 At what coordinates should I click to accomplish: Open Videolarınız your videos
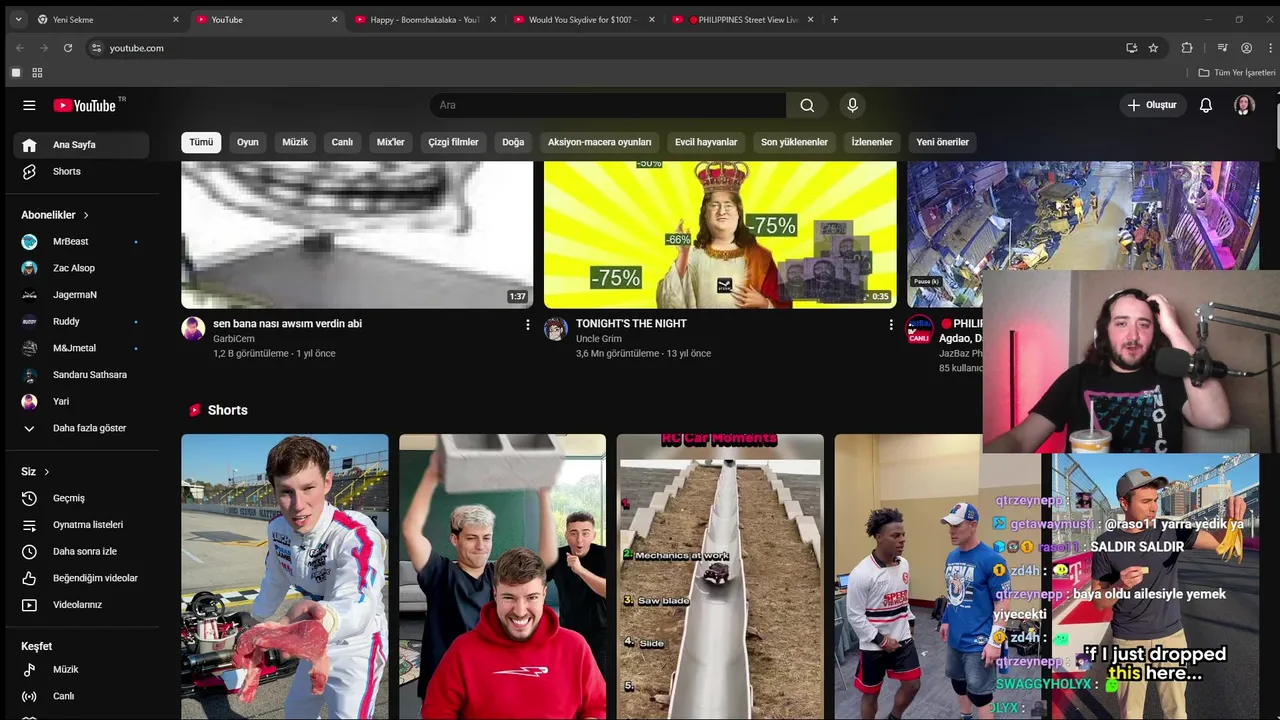(x=82, y=605)
